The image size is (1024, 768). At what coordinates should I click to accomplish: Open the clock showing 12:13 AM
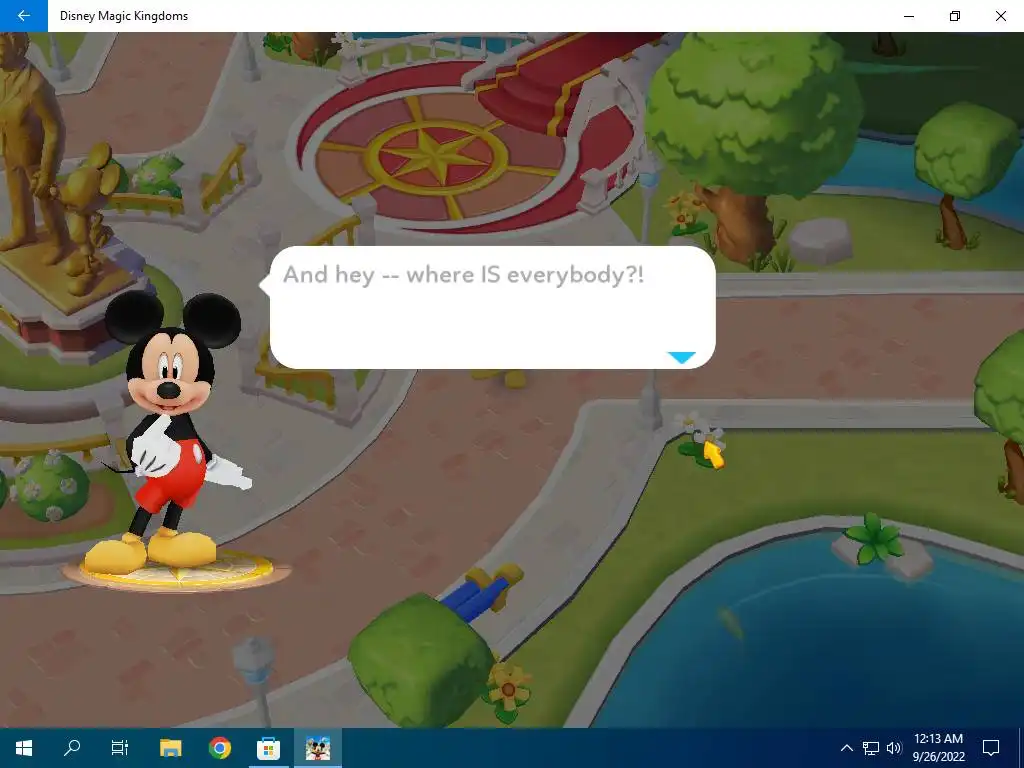[x=938, y=748]
